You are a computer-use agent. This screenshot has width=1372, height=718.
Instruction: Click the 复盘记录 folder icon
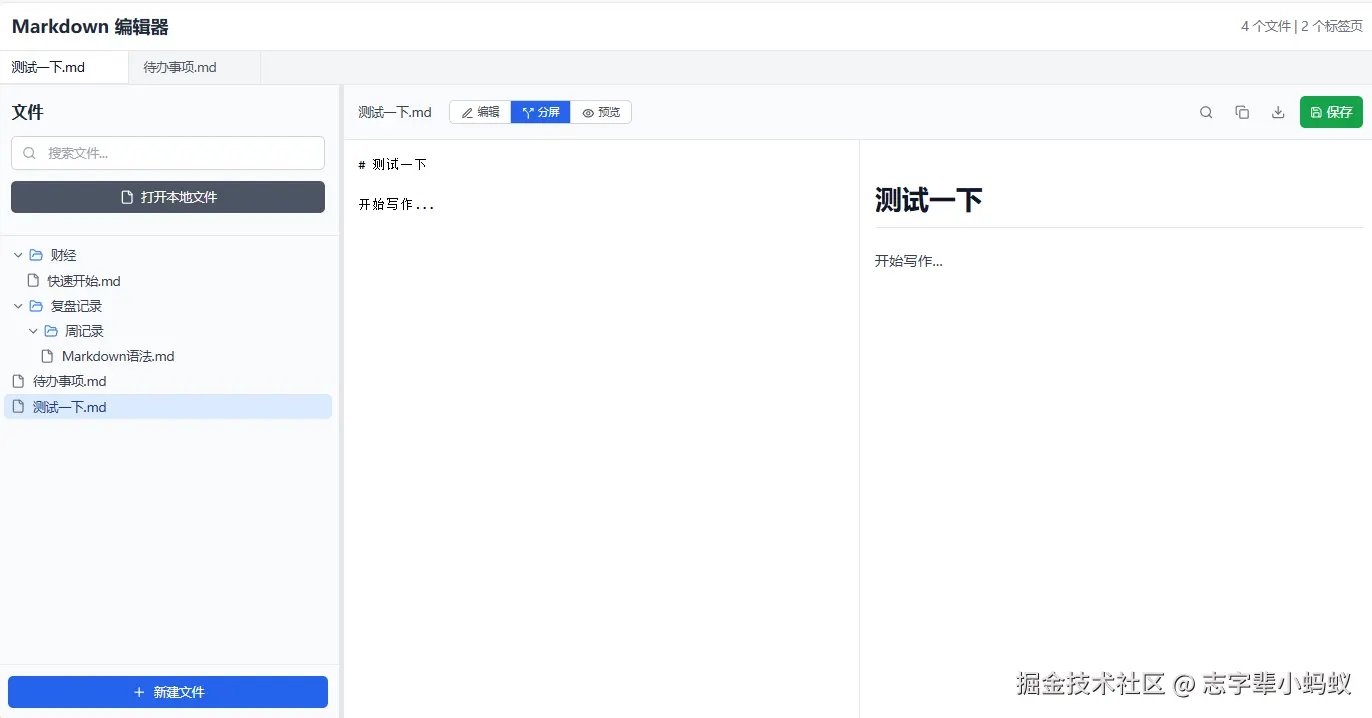(37, 306)
